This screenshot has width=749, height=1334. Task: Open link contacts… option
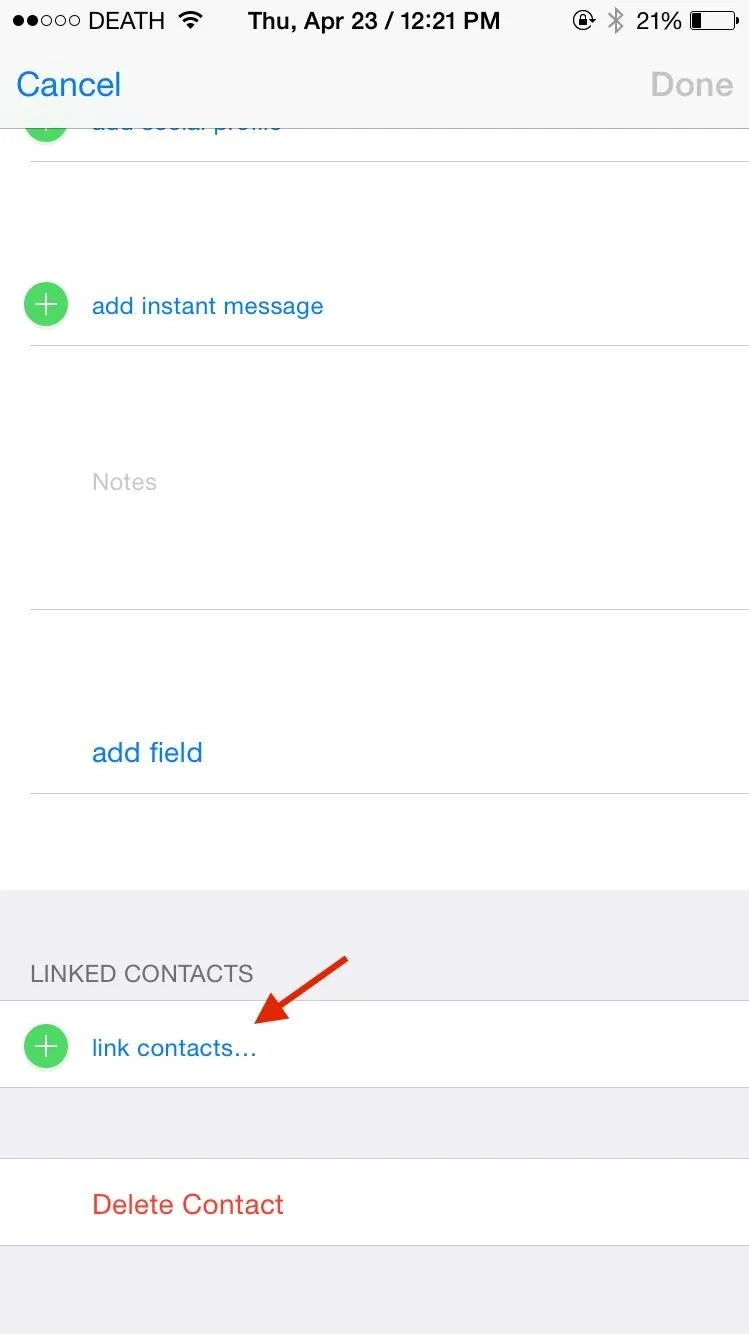point(174,1047)
